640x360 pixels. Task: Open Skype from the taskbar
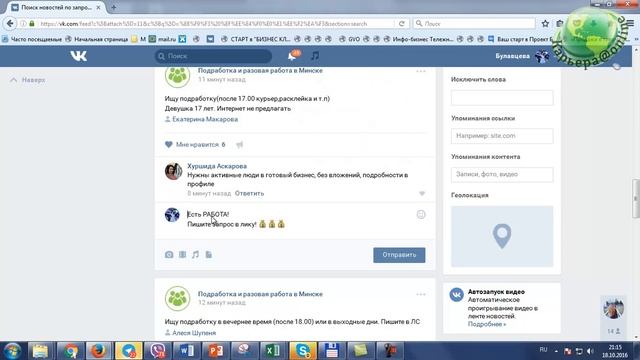click(x=302, y=351)
